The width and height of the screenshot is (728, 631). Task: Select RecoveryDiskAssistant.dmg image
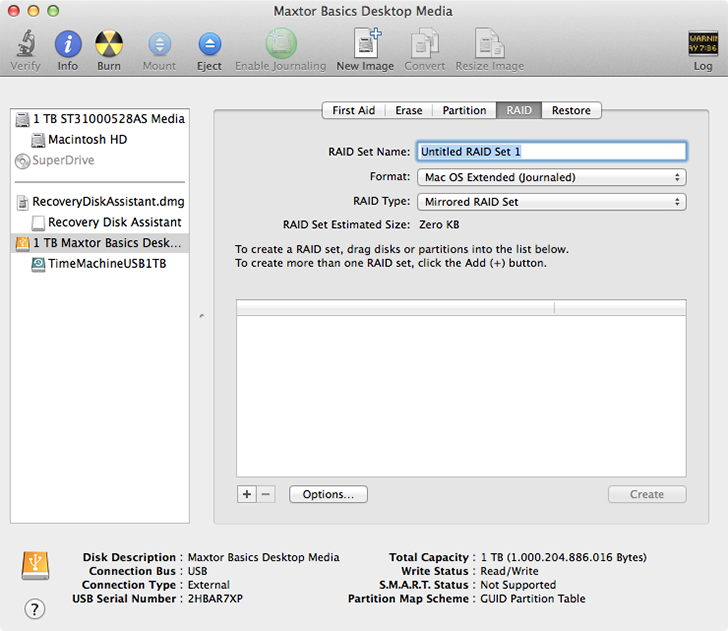[x=100, y=202]
